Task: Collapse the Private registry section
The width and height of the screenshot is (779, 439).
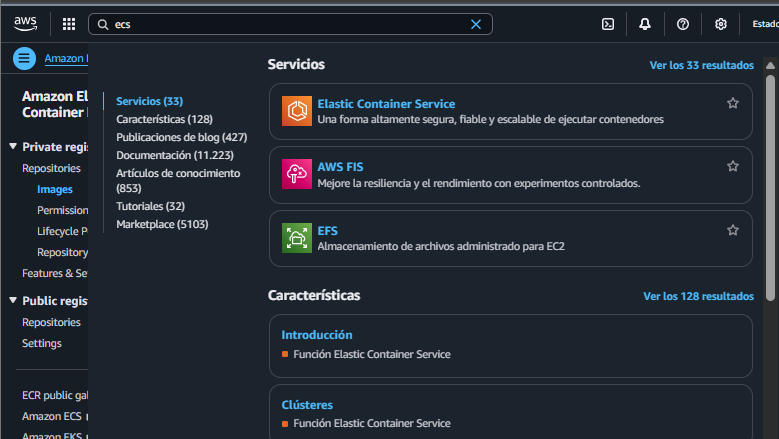Action: [13, 147]
